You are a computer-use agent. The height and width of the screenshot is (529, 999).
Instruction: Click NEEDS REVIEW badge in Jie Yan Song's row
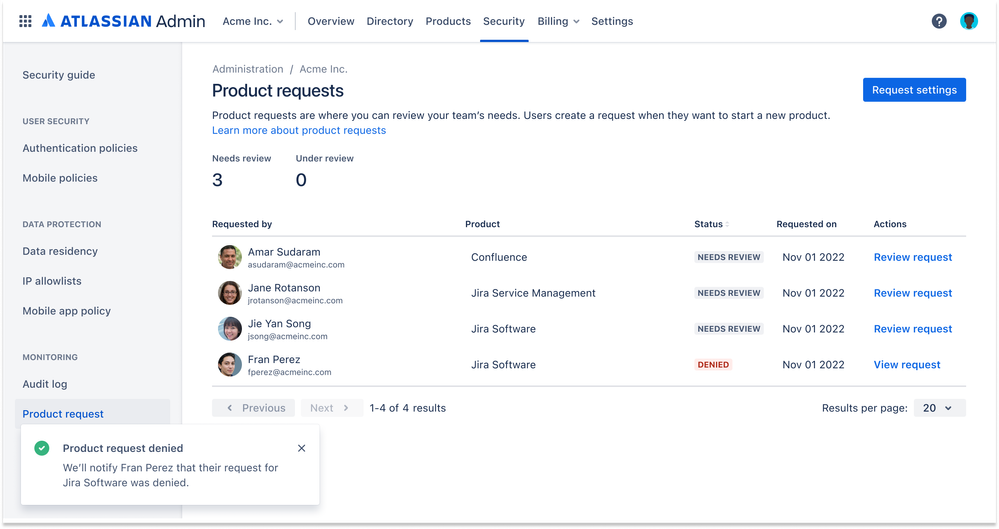(729, 329)
